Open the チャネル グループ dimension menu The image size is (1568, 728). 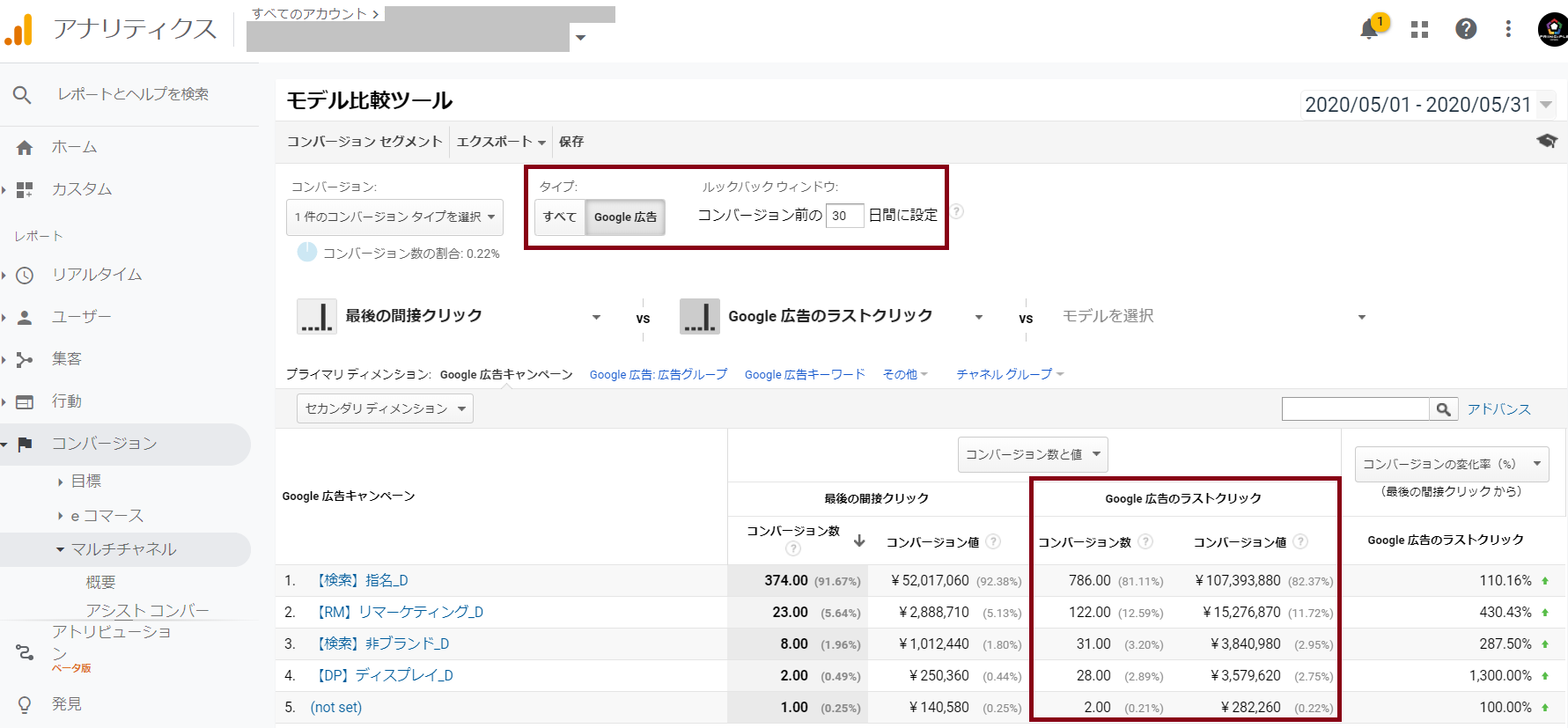pyautogui.click(x=1010, y=374)
